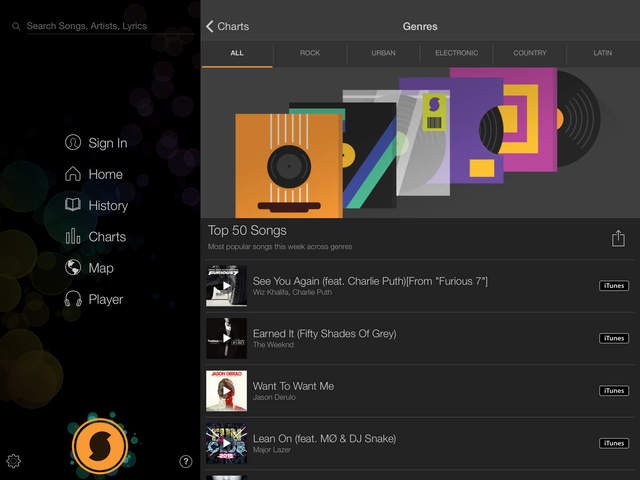Open the Map menu label
640x480 pixels.
pos(101,268)
